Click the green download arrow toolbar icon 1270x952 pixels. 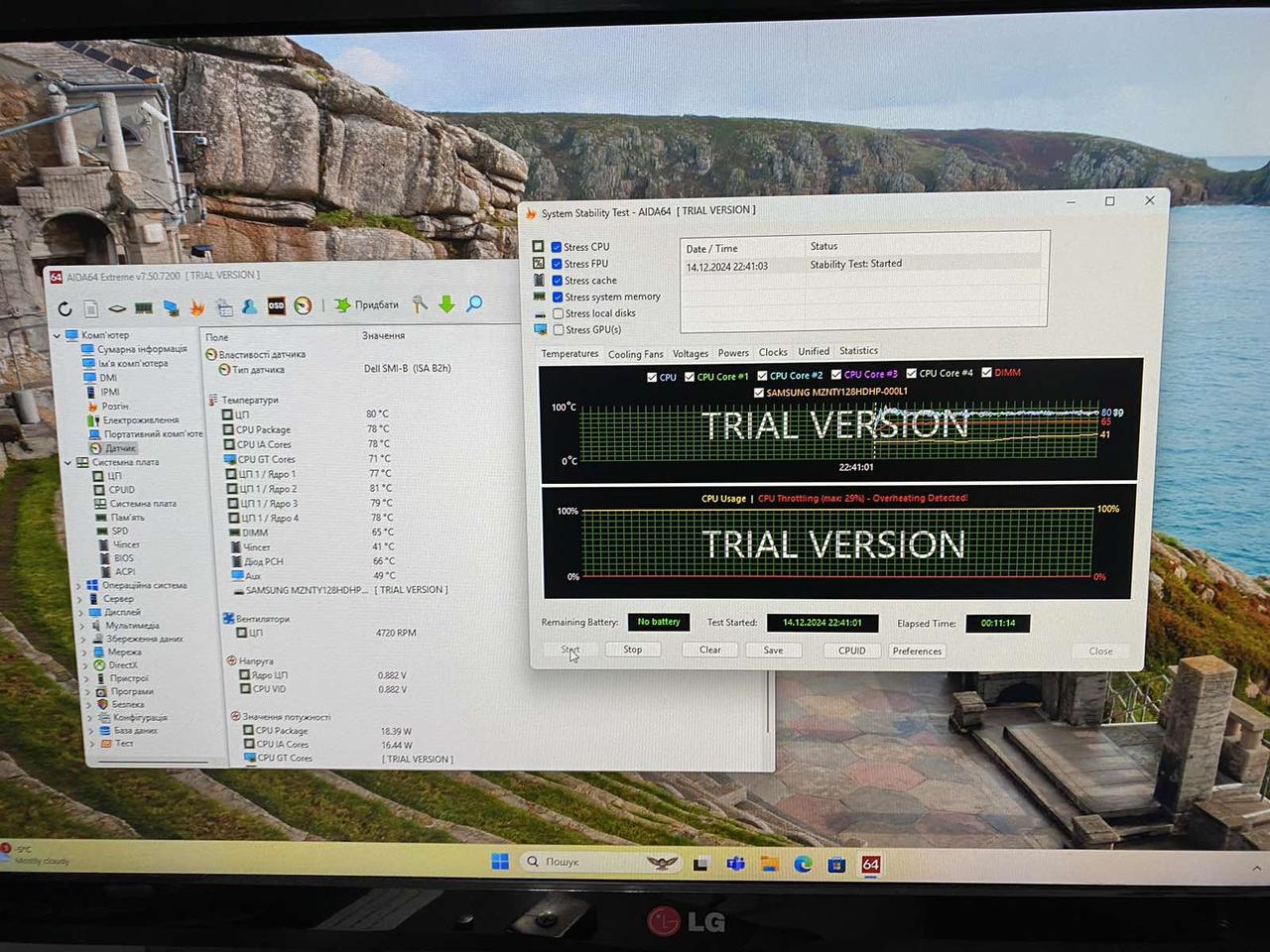[446, 304]
